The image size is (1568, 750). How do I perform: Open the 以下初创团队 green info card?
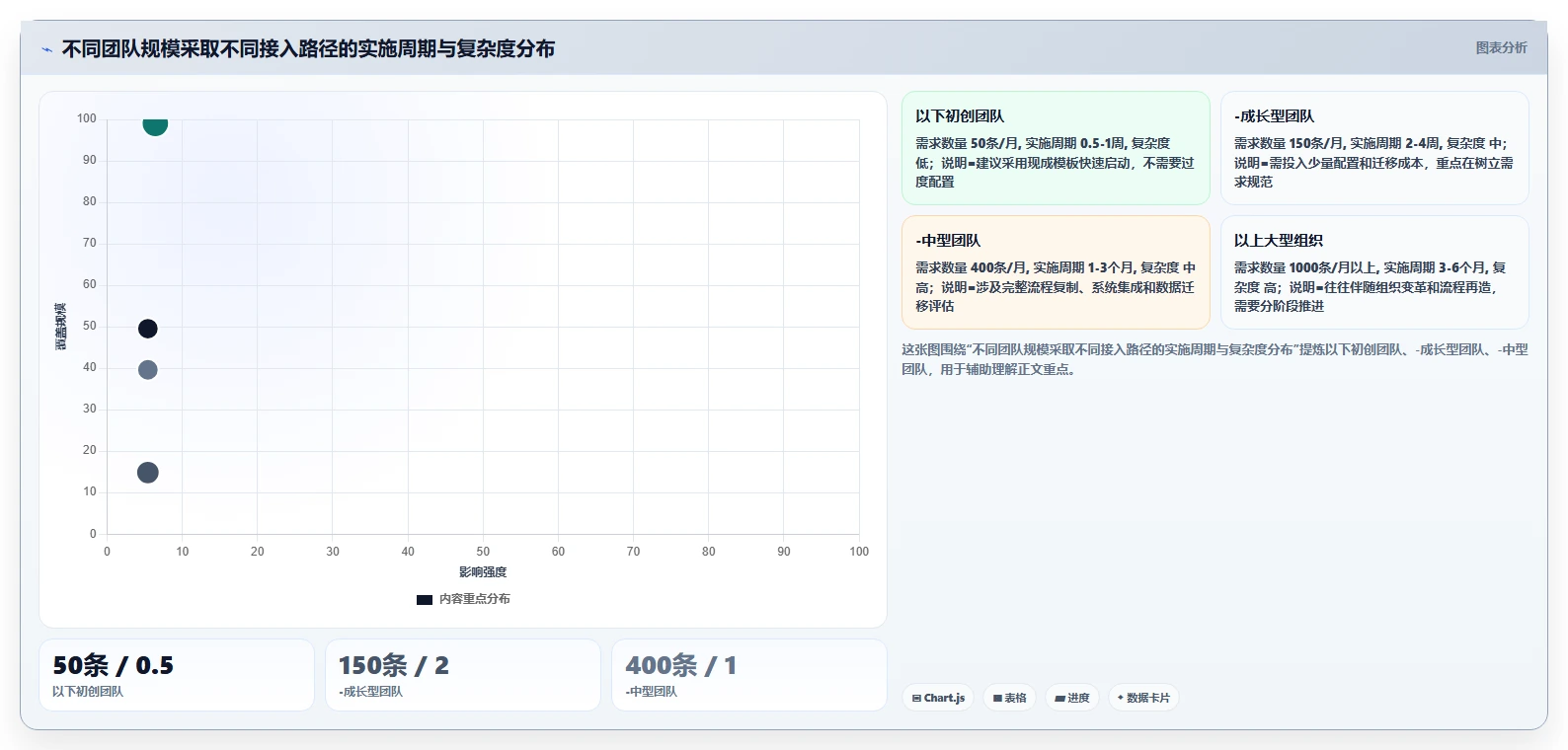coord(1056,148)
